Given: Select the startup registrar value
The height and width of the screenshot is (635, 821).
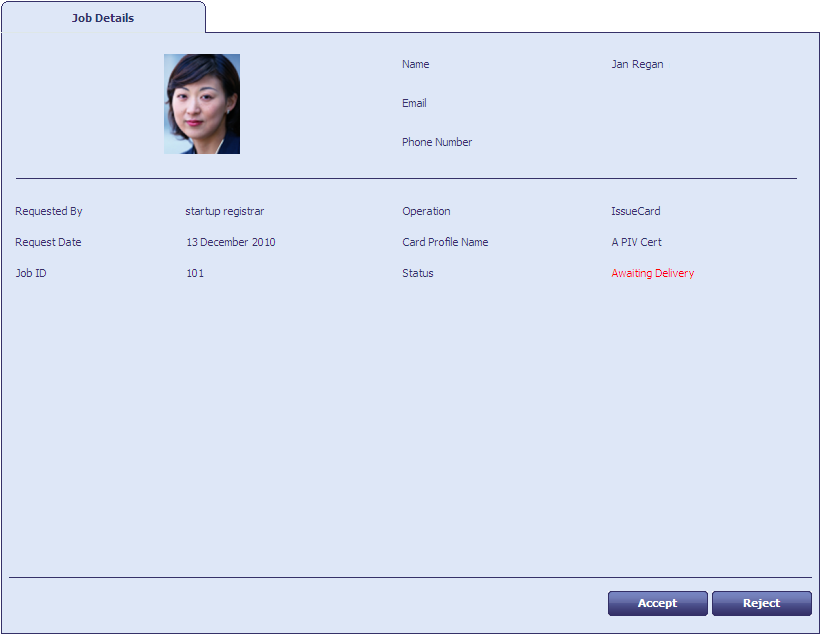Looking at the screenshot, I should tap(225, 211).
